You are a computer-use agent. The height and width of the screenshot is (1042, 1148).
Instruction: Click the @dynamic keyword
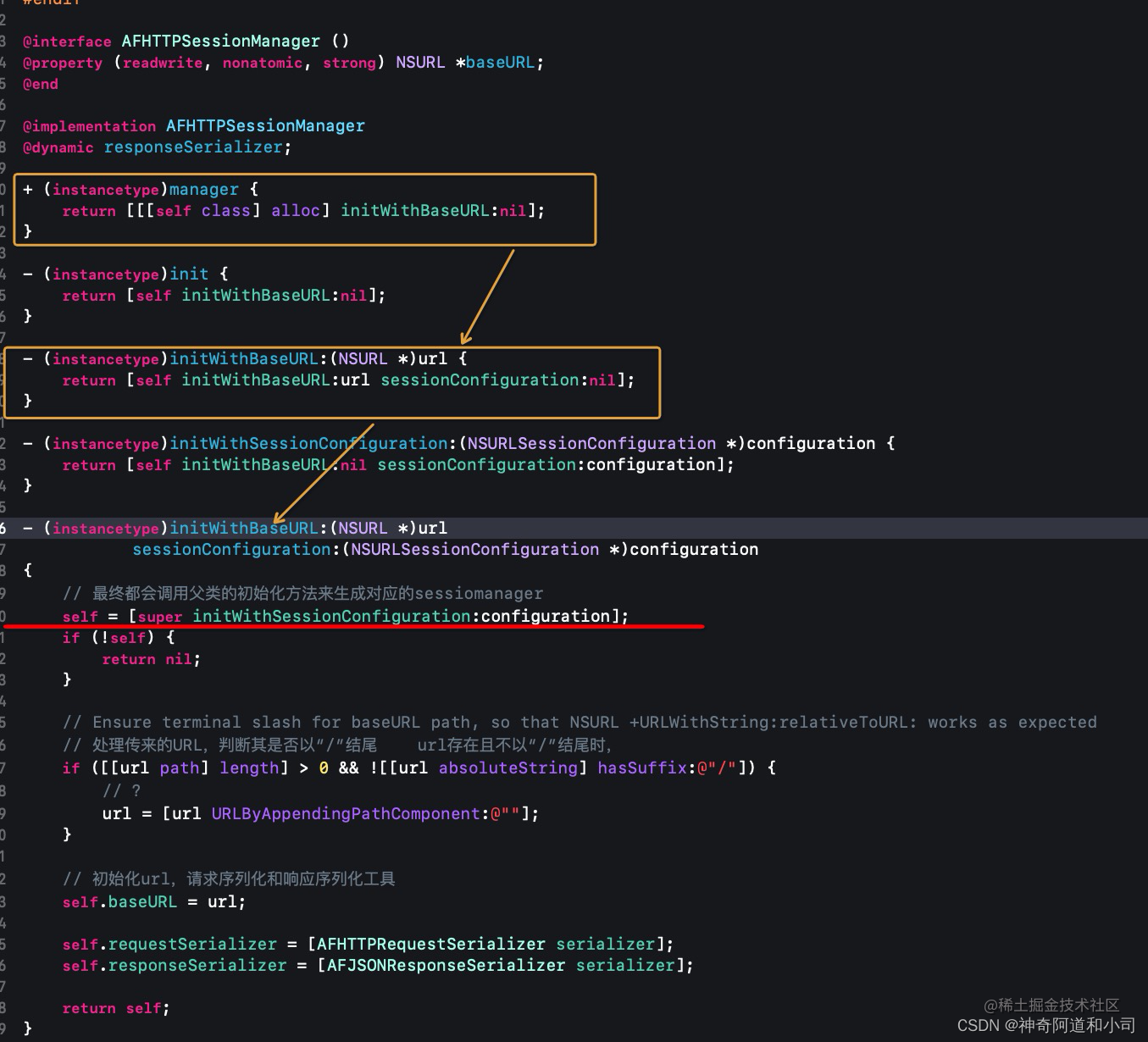point(58,147)
